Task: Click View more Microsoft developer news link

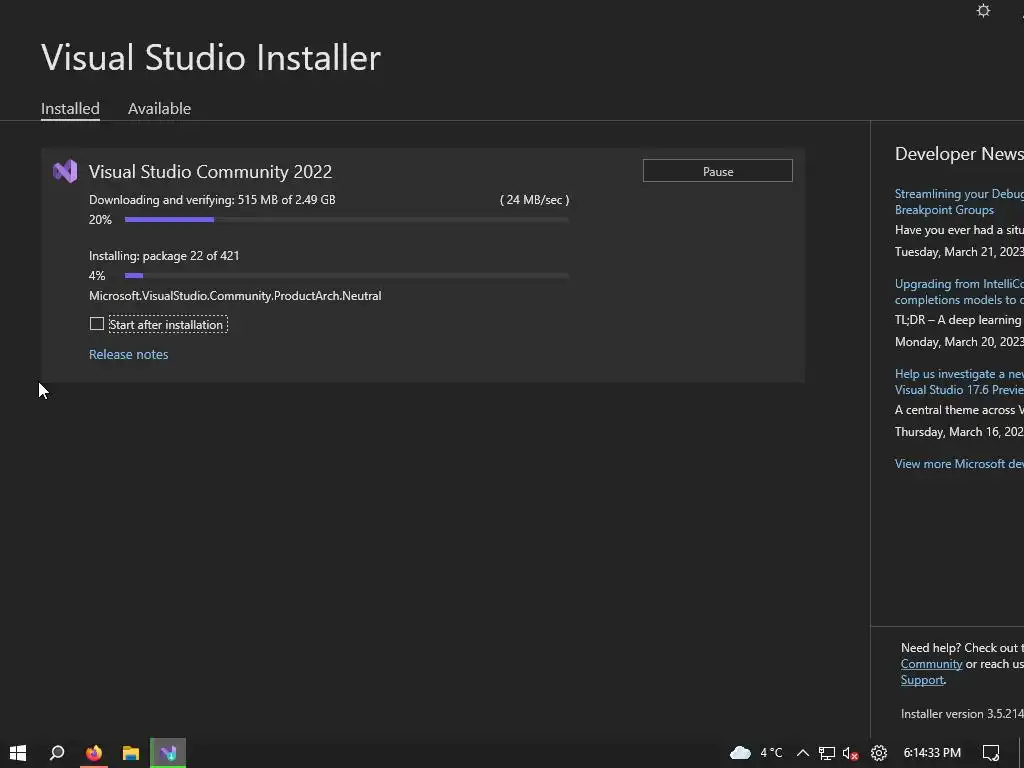Action: coord(959,464)
